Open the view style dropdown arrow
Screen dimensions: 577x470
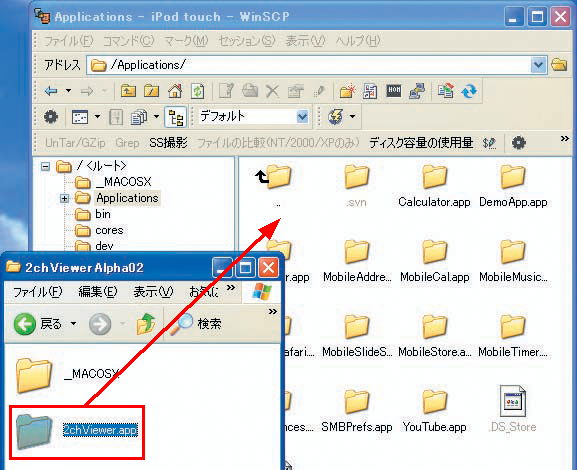point(97,117)
